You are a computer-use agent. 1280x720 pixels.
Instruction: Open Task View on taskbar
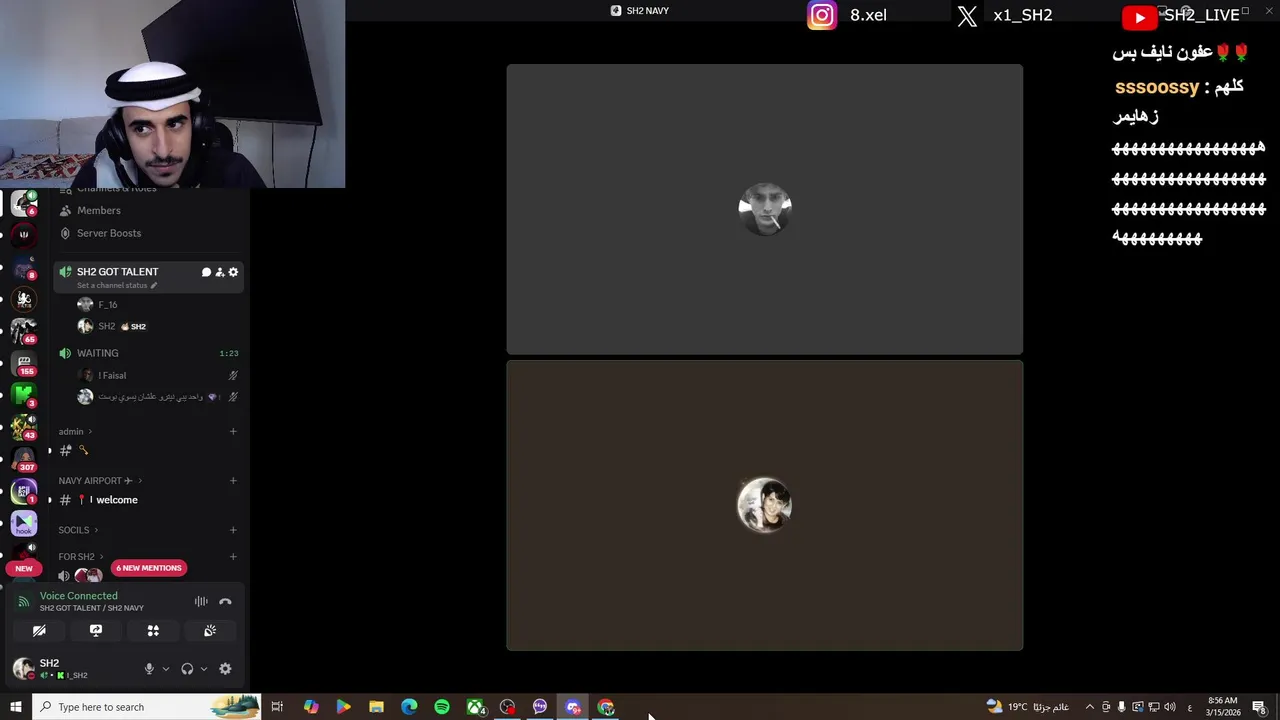coord(277,707)
